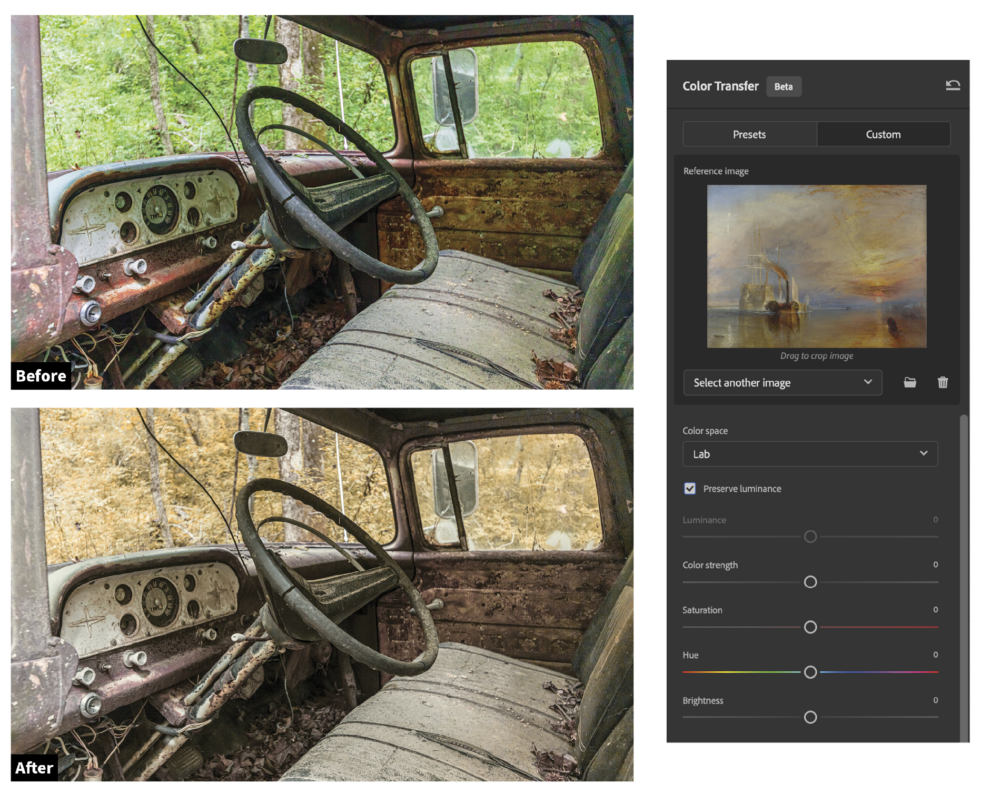Screen dimensions: 1000x803
Task: Click the Hue slider handle
Action: (810, 672)
